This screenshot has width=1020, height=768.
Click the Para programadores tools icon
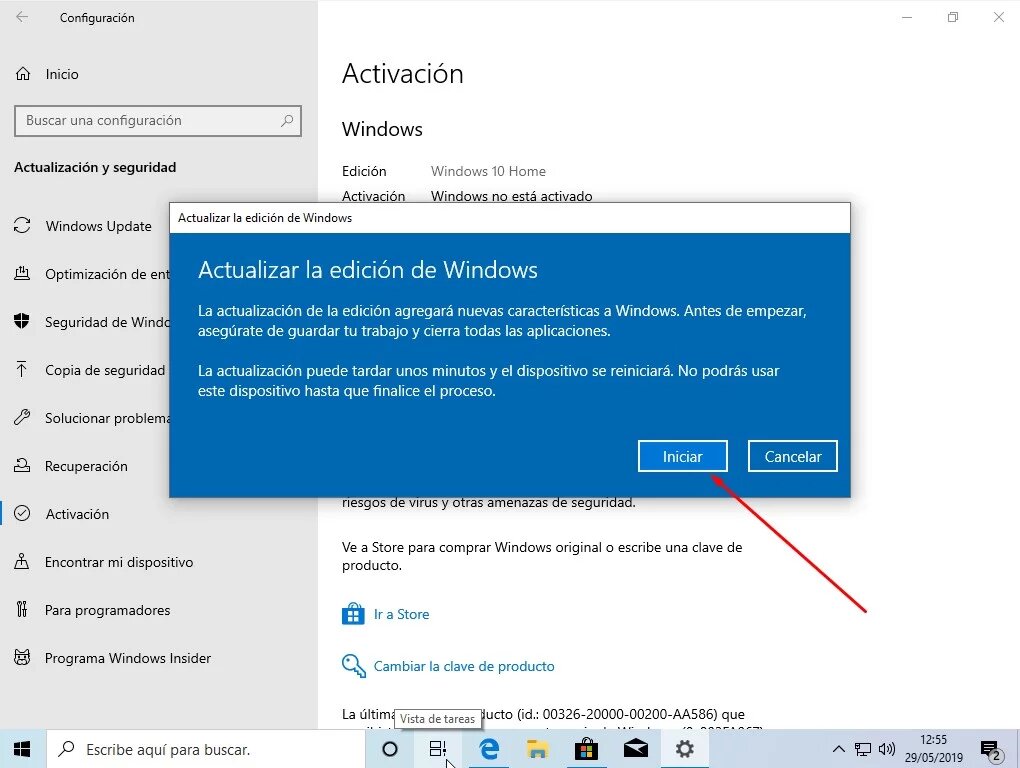(22, 609)
